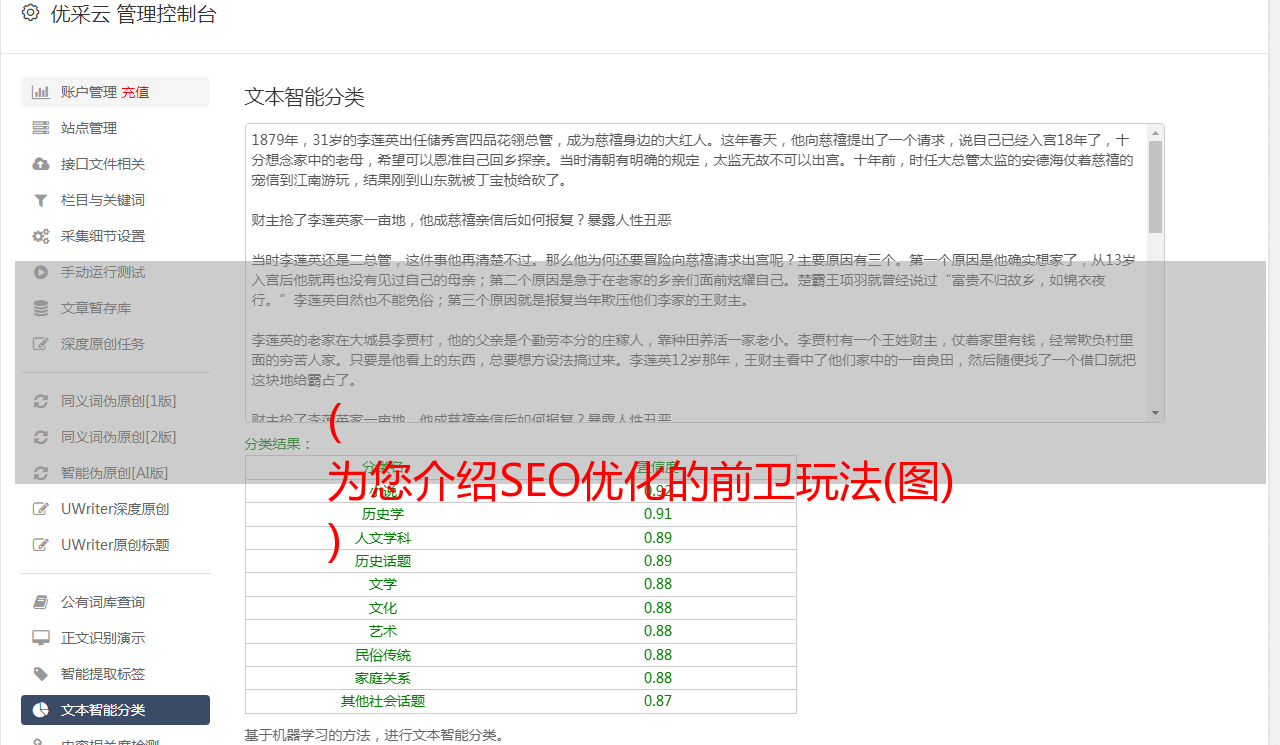This screenshot has height=745, width=1280.
Task: Click the refresh icon for 同义词伪原创[1版]
Action: [x=40, y=401]
